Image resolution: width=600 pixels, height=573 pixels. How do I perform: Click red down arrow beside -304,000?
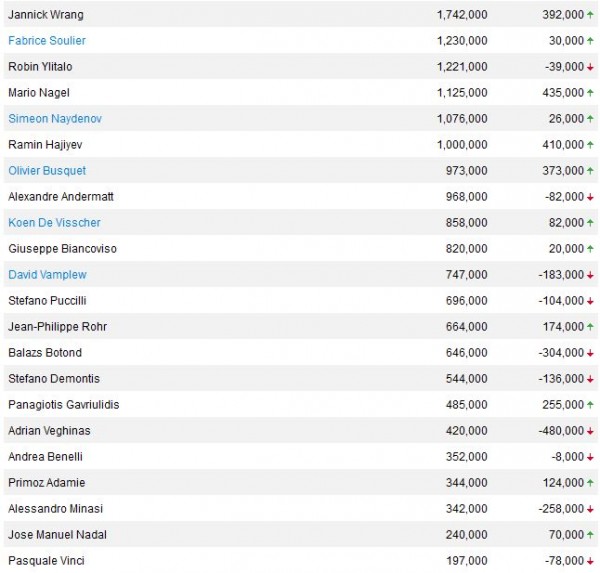click(x=590, y=353)
